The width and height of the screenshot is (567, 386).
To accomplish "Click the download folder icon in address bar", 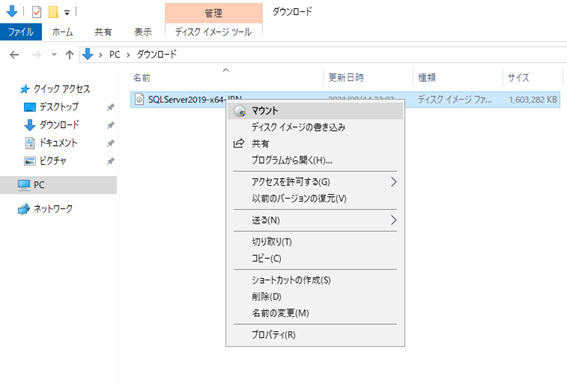I will coord(88,54).
